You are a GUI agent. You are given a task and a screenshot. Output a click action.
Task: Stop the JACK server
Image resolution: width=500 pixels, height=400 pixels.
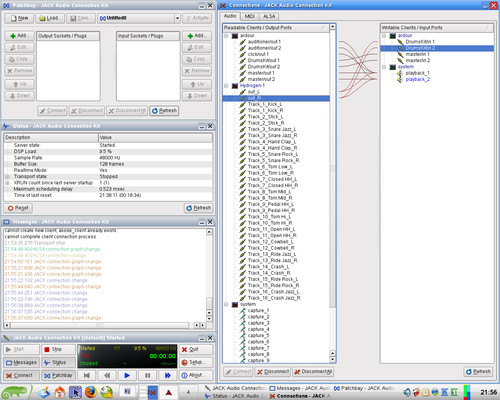coord(58,349)
